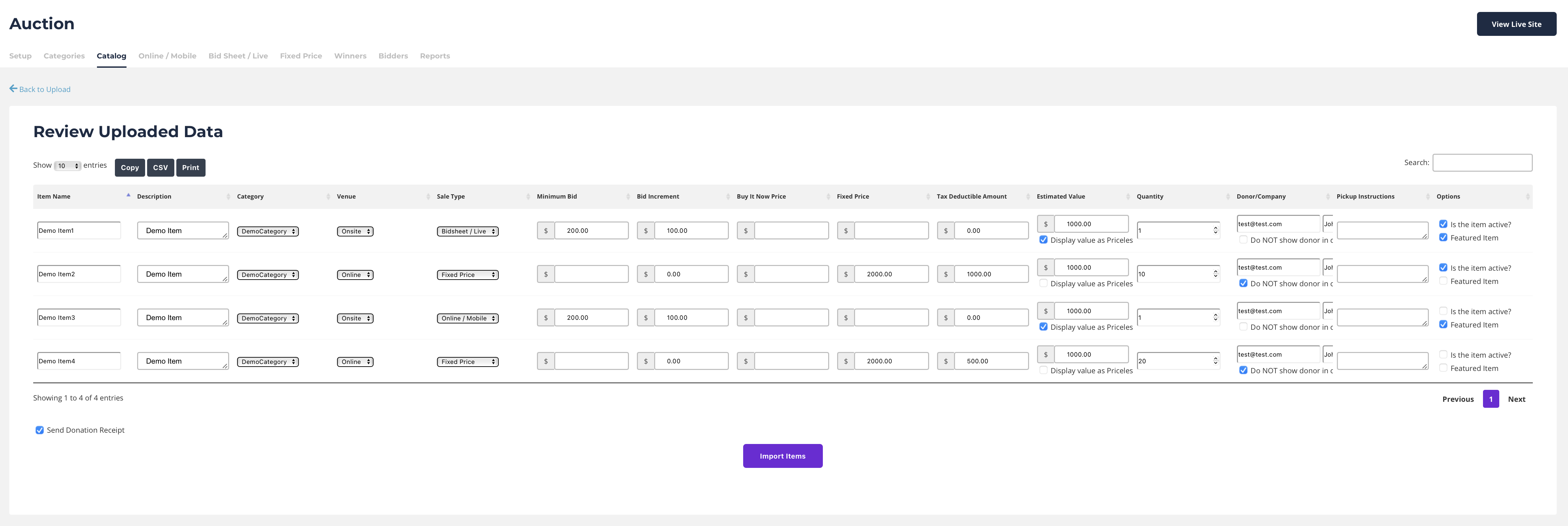Click the Import Items button
This screenshot has width=1568, height=526.
tap(782, 456)
